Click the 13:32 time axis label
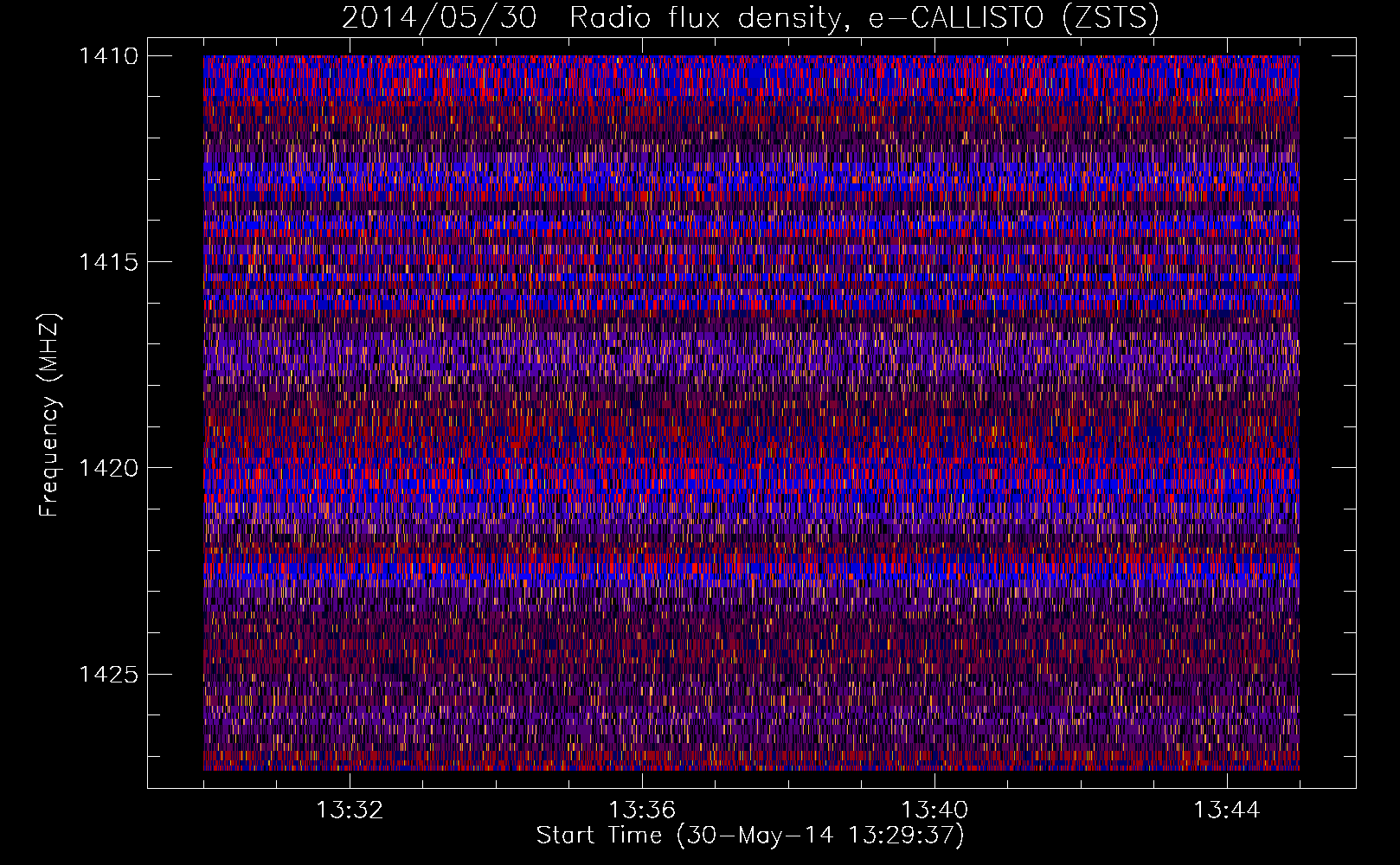The height and width of the screenshot is (865, 1400). coord(350,811)
